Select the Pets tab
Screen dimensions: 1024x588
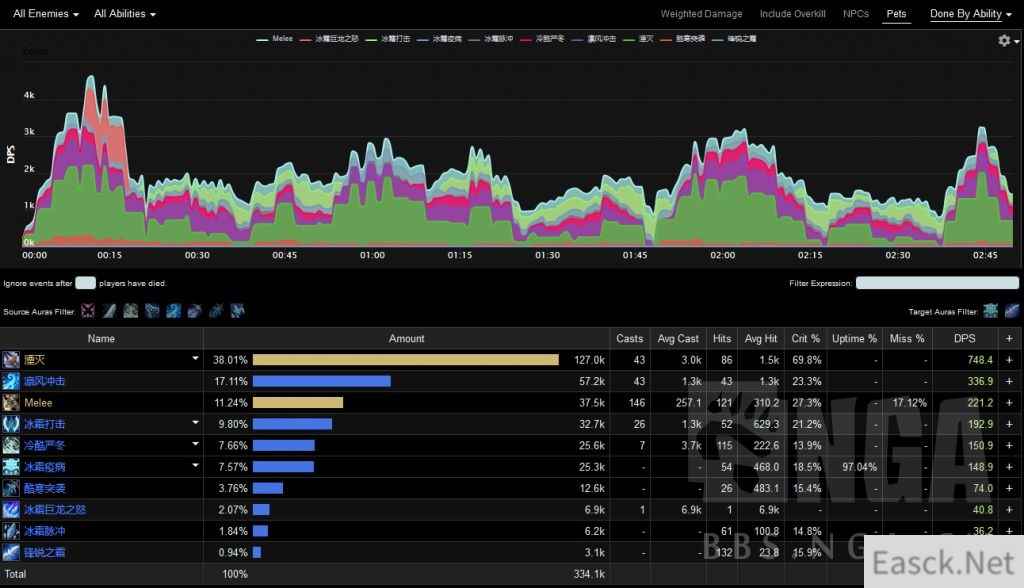tap(897, 14)
